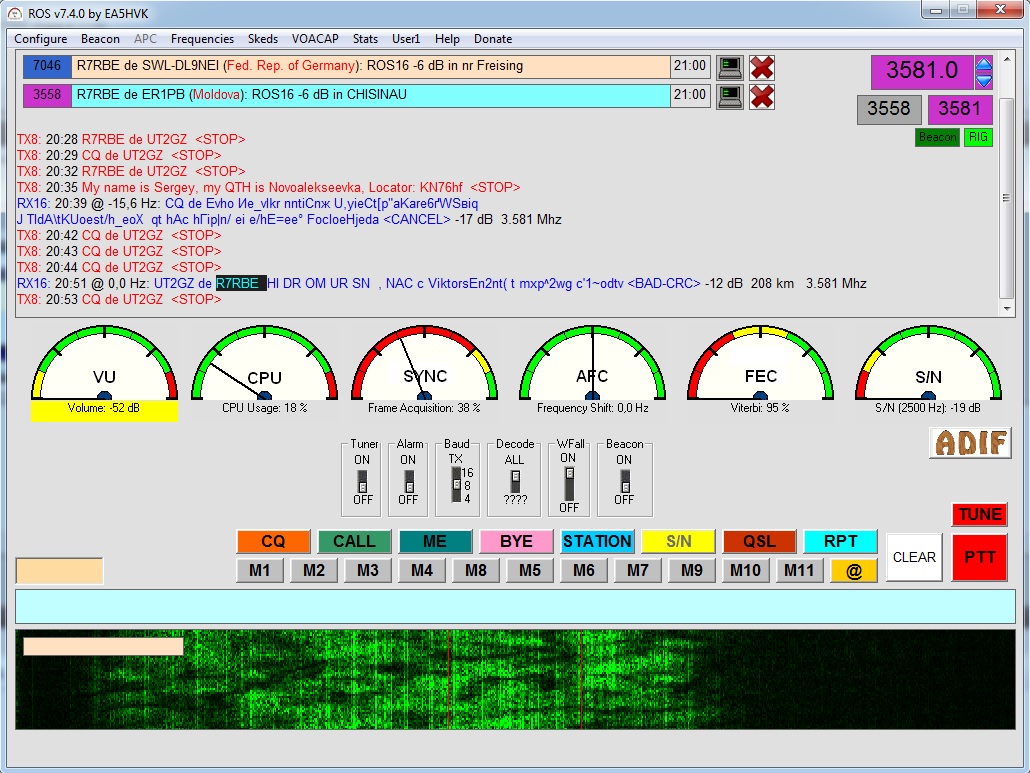The width and height of the screenshot is (1030, 773).
Task: Toggle the Tuner ON/OFF switch
Action: pos(362,480)
